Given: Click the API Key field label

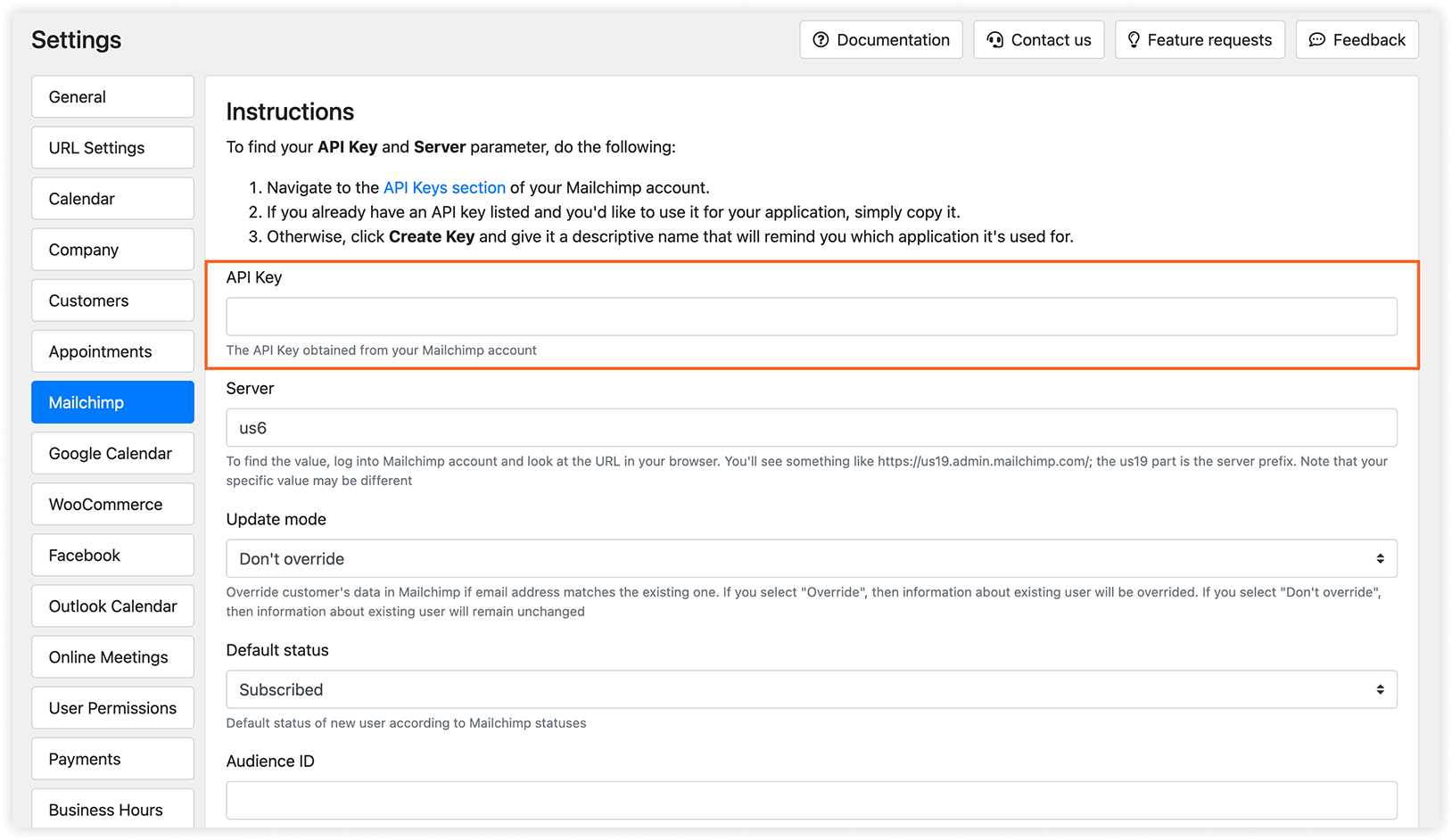Looking at the screenshot, I should click(254, 277).
